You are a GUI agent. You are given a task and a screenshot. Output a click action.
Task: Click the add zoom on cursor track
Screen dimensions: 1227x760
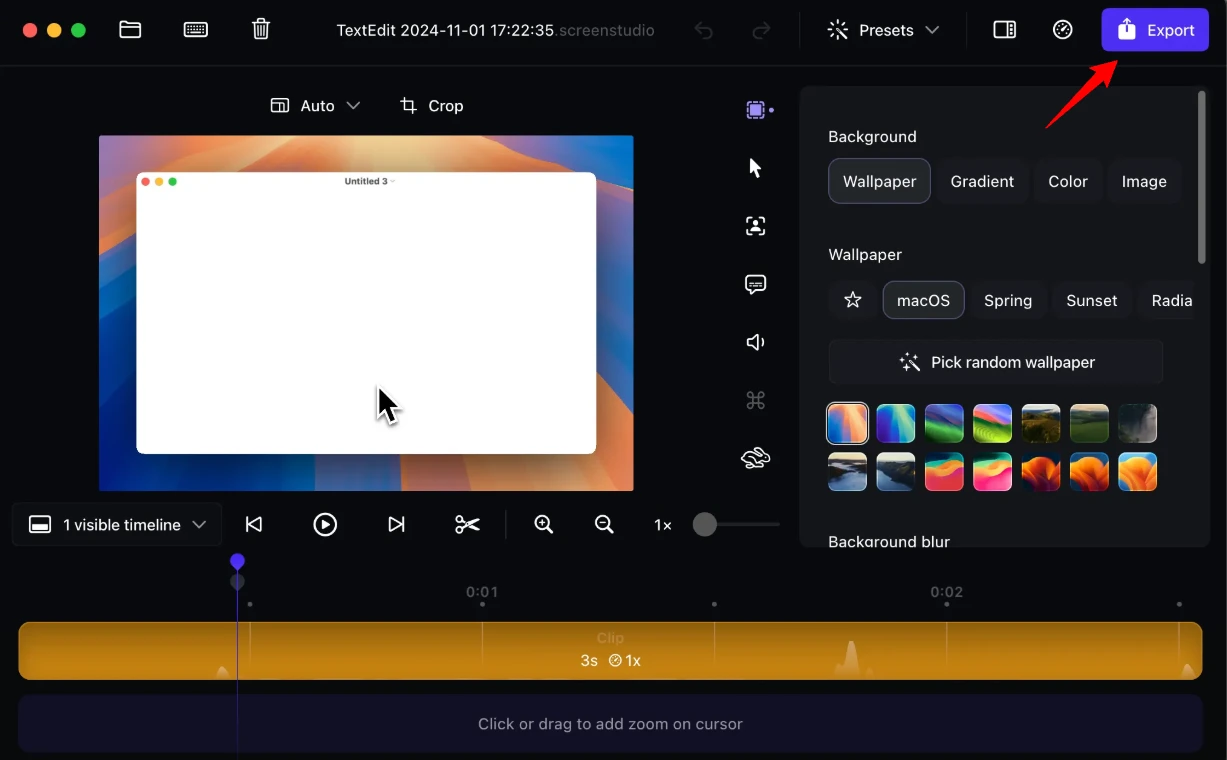(x=610, y=724)
